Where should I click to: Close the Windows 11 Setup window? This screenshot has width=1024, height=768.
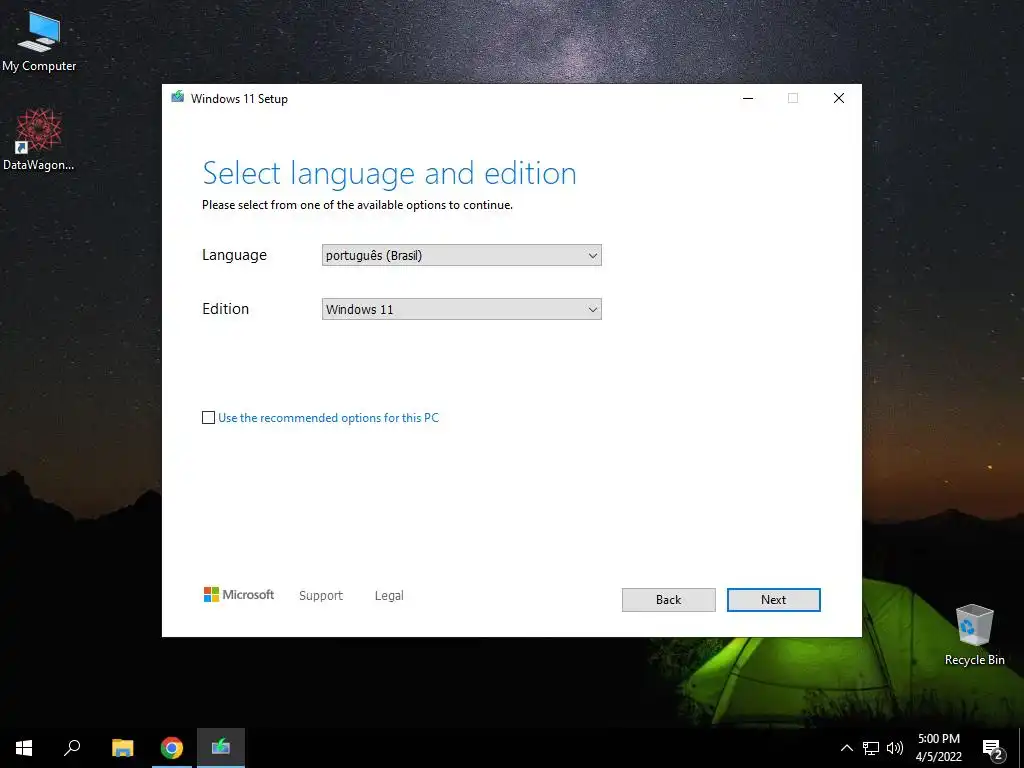coord(839,98)
